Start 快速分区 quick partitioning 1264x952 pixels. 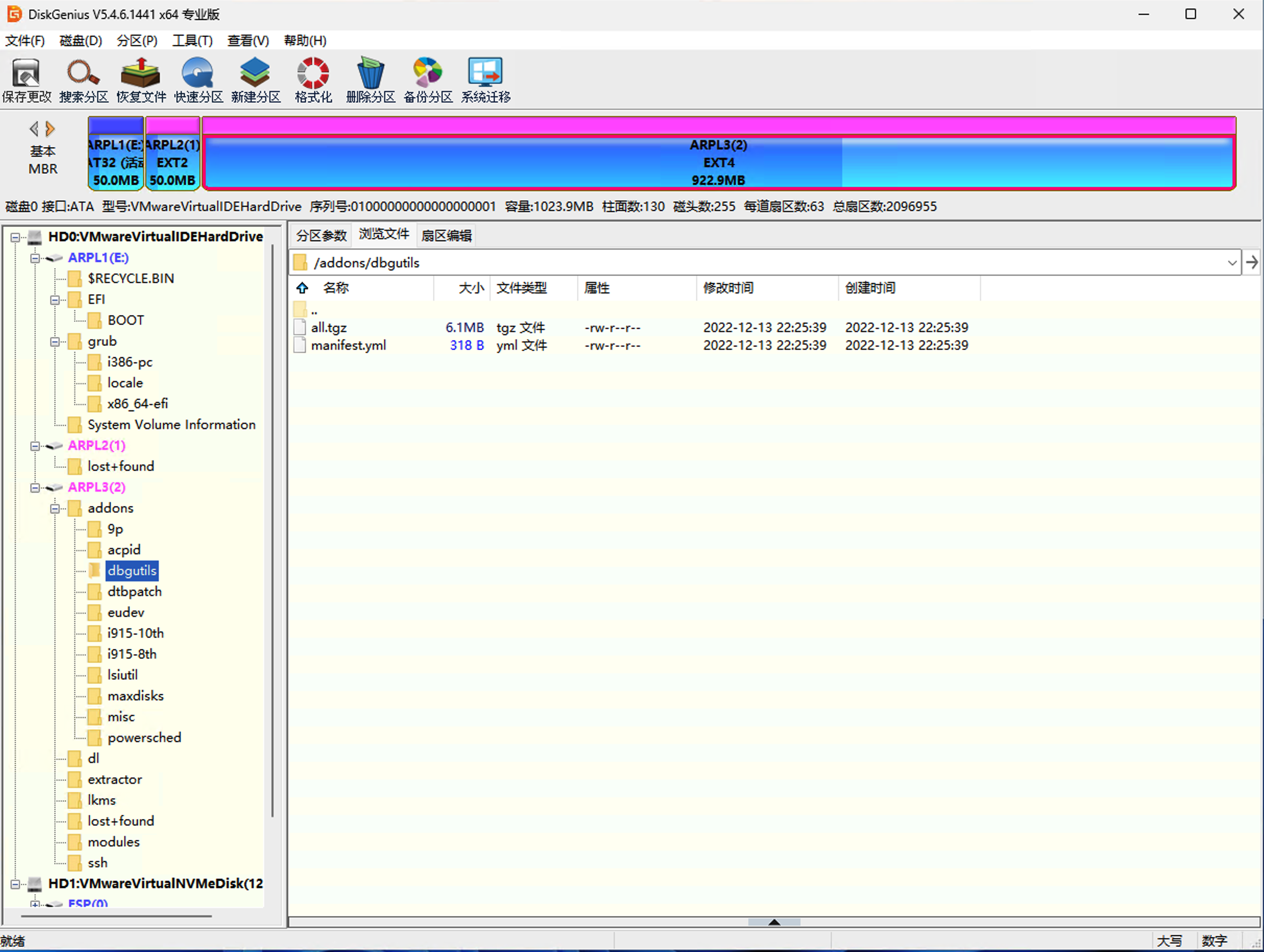tap(198, 79)
